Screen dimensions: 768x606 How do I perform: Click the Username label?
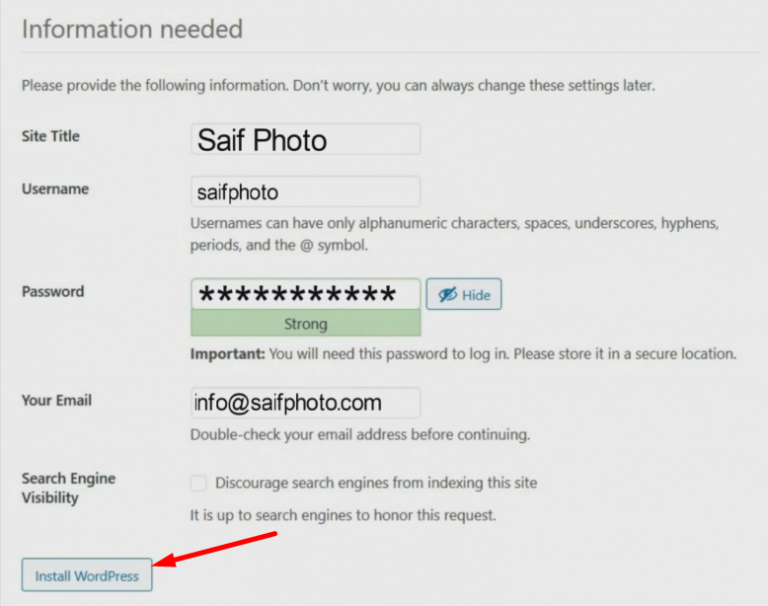(55, 189)
